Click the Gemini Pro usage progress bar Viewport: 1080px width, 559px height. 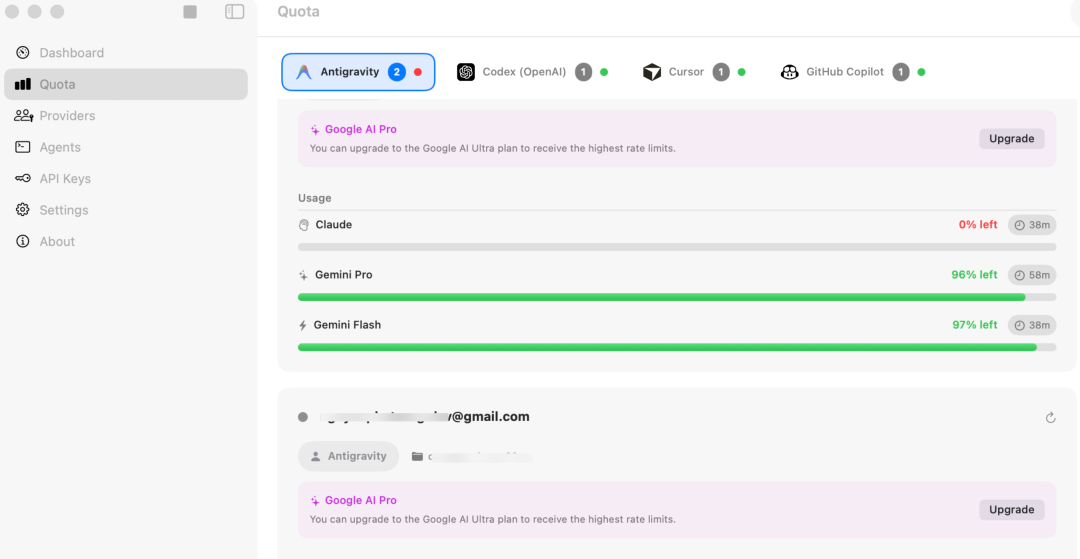point(677,297)
